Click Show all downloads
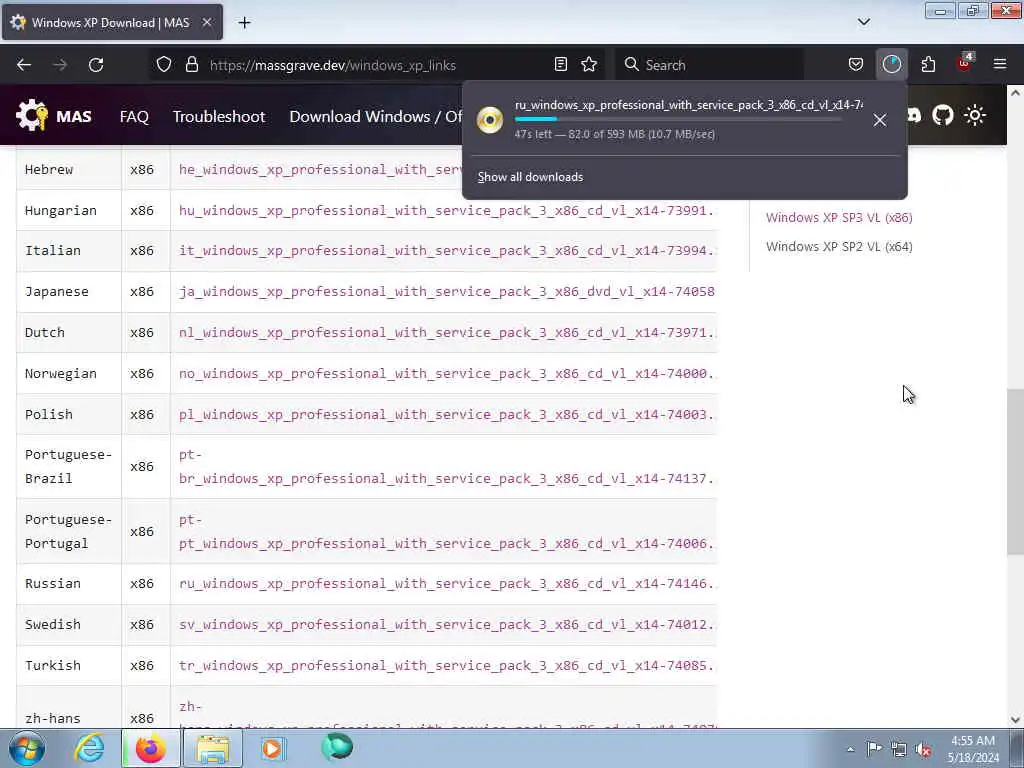 pyautogui.click(x=530, y=177)
